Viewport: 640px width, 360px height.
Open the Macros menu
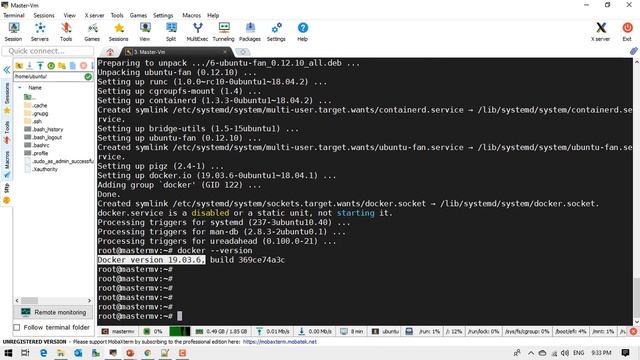(x=191, y=15)
